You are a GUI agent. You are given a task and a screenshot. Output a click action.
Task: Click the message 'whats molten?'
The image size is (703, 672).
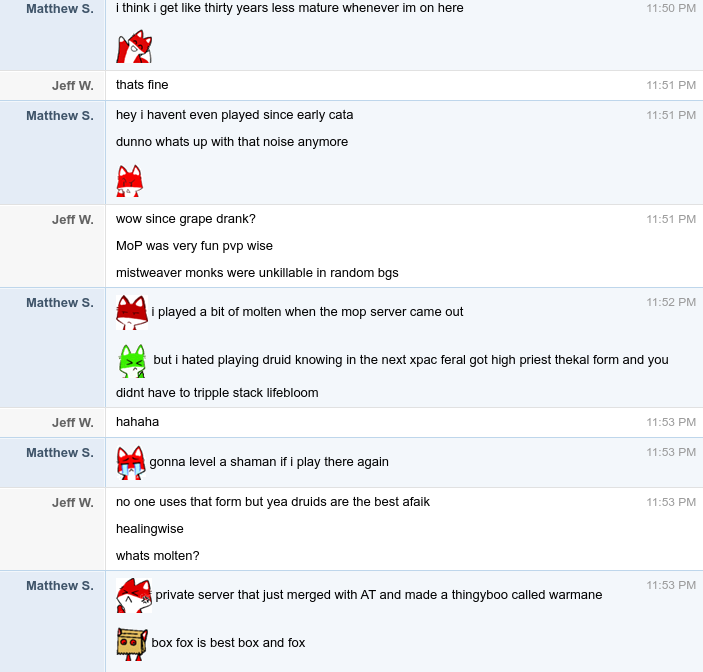point(157,556)
